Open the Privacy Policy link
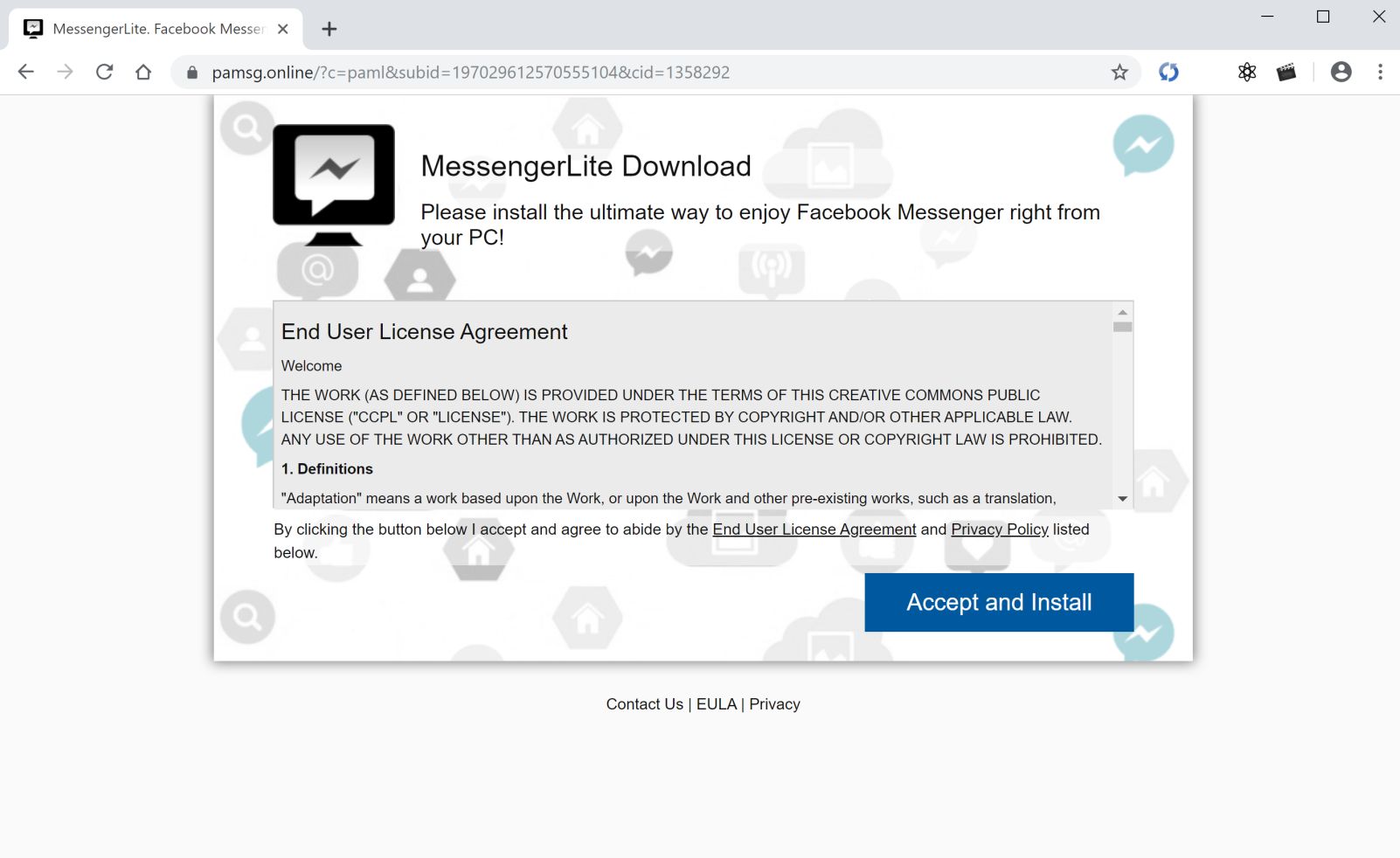 tap(999, 529)
